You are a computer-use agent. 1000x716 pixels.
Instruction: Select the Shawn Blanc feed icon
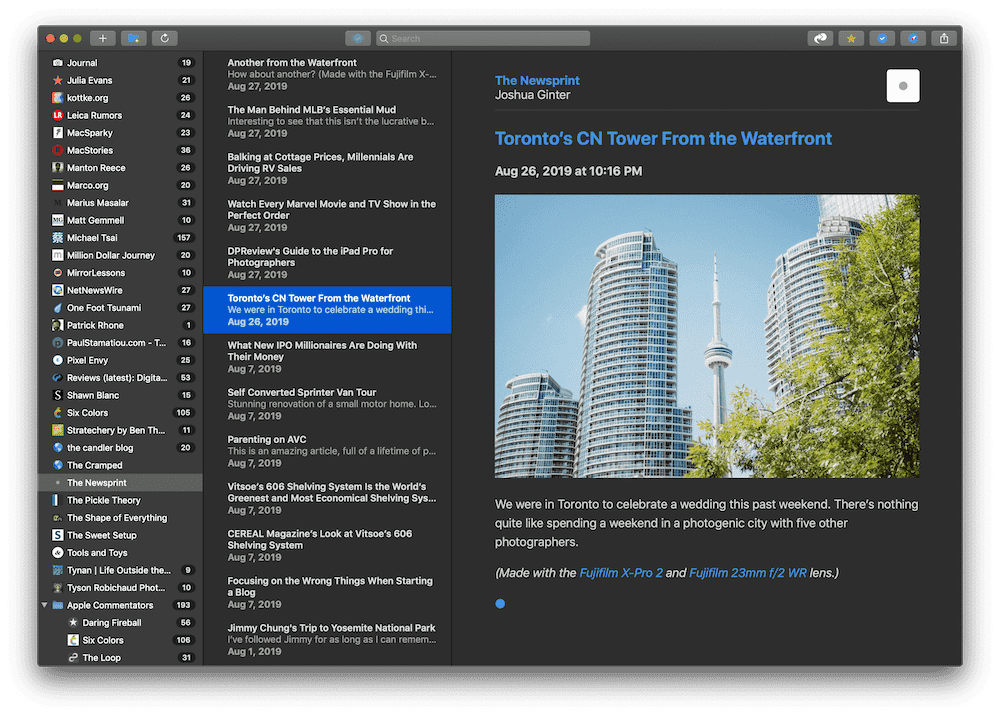[57, 395]
